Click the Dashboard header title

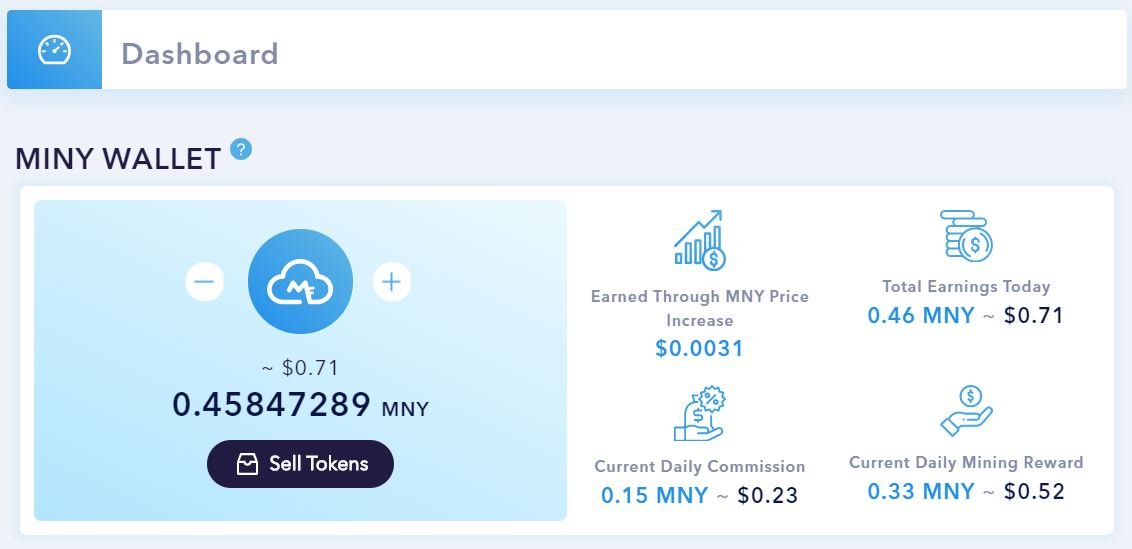tap(200, 53)
